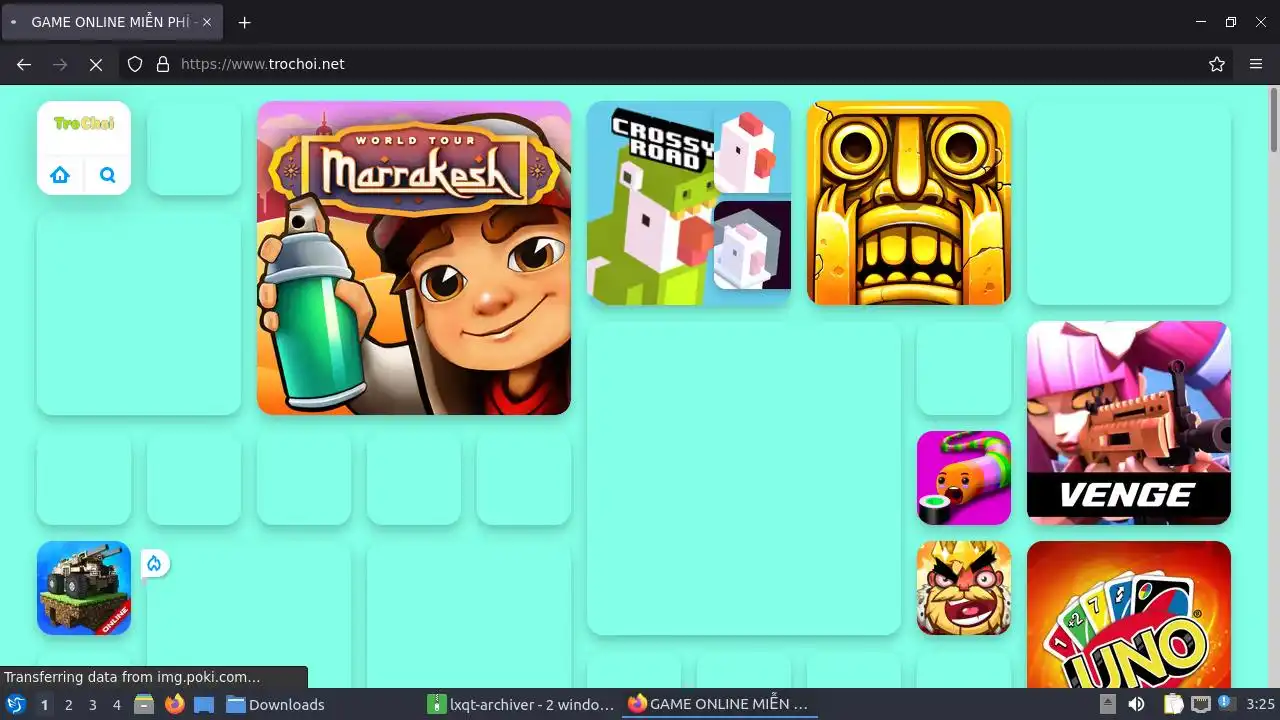Bookmark this page with the star
1280x720 pixels.
[1217, 64]
